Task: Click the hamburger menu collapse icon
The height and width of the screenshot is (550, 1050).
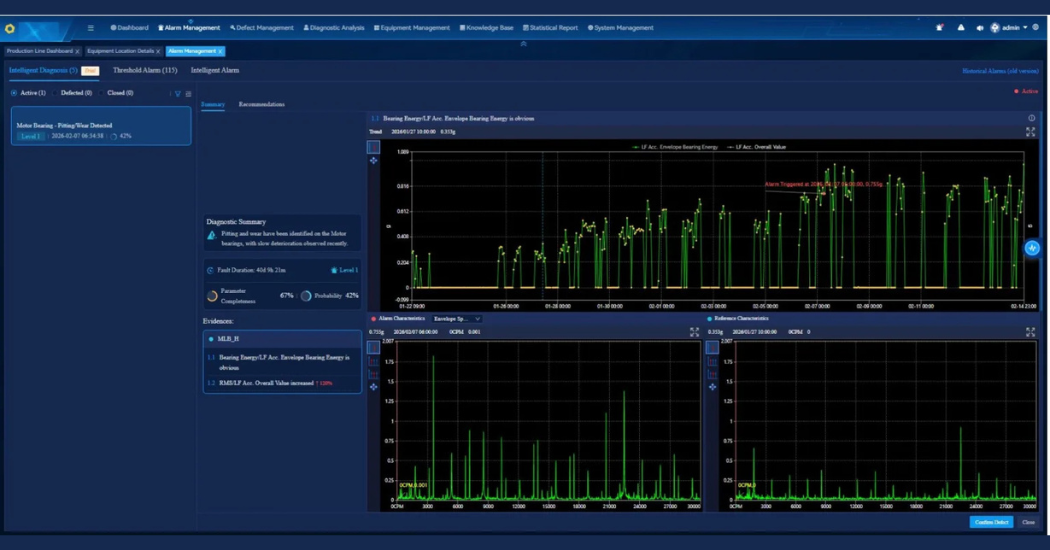Action: point(91,28)
